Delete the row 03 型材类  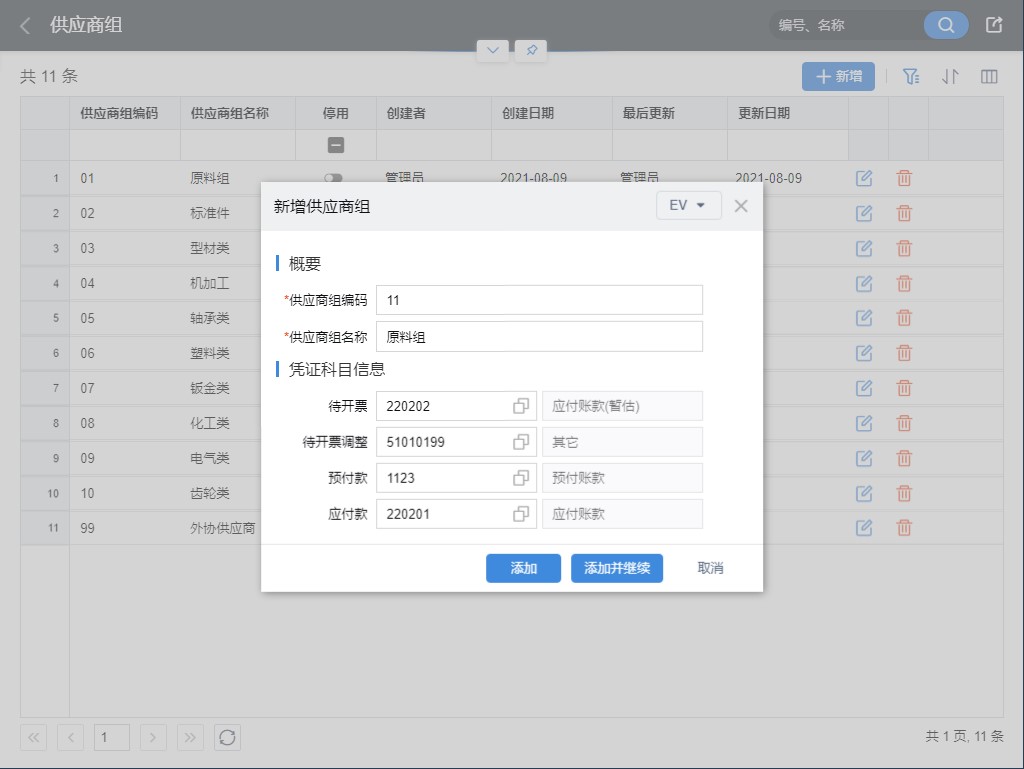click(904, 248)
